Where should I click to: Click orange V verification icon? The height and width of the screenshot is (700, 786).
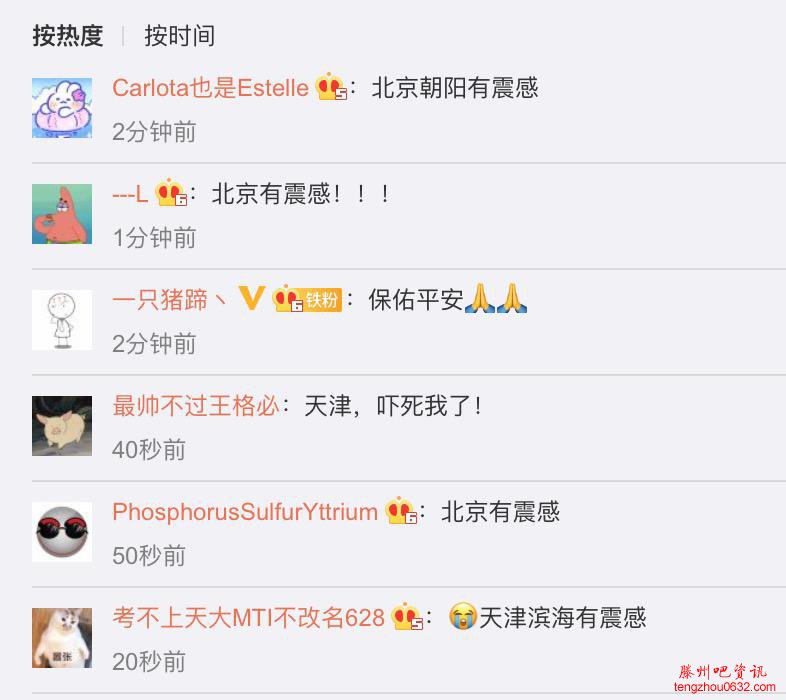coord(251,298)
